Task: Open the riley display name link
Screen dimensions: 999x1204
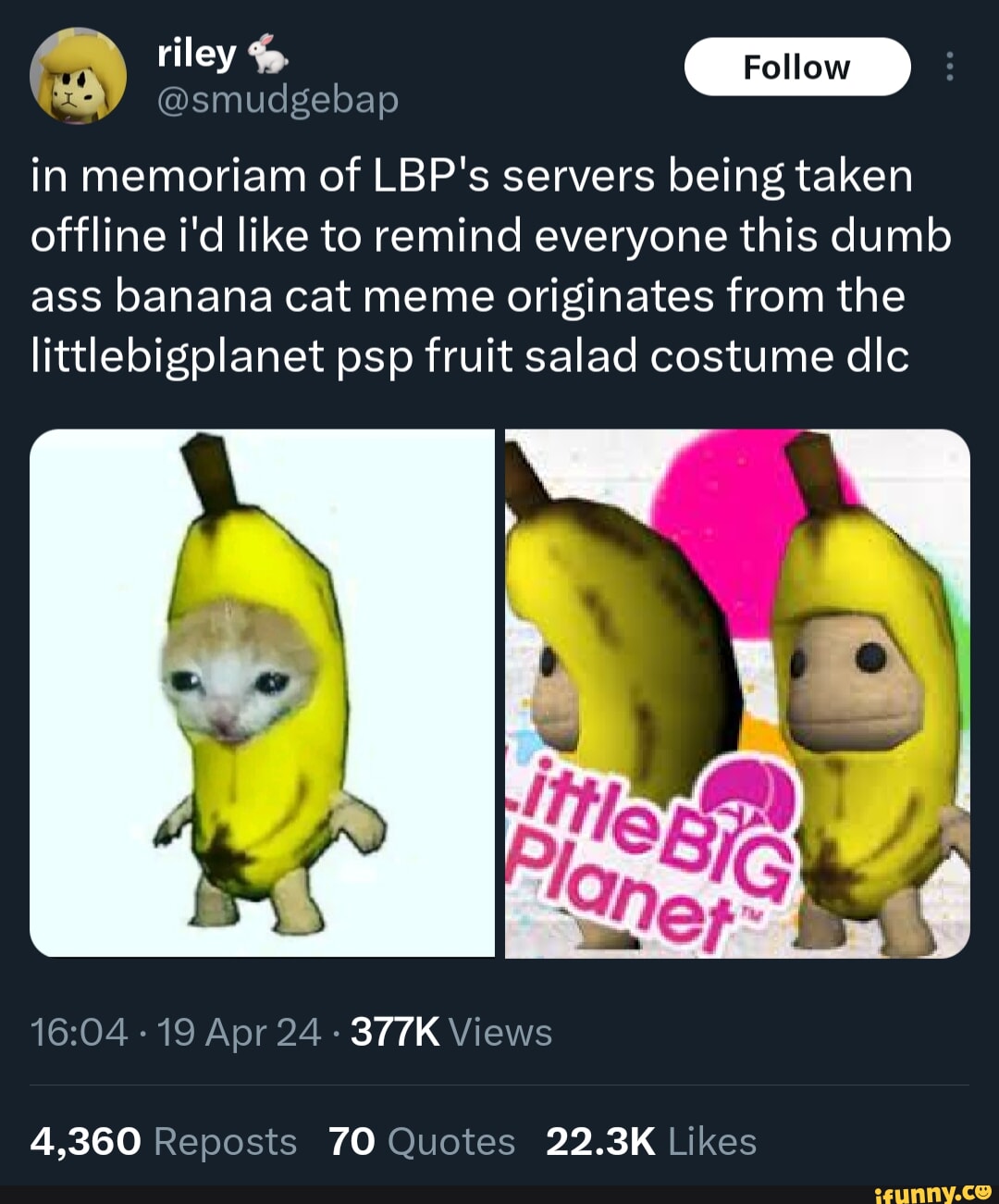Action: point(196,55)
